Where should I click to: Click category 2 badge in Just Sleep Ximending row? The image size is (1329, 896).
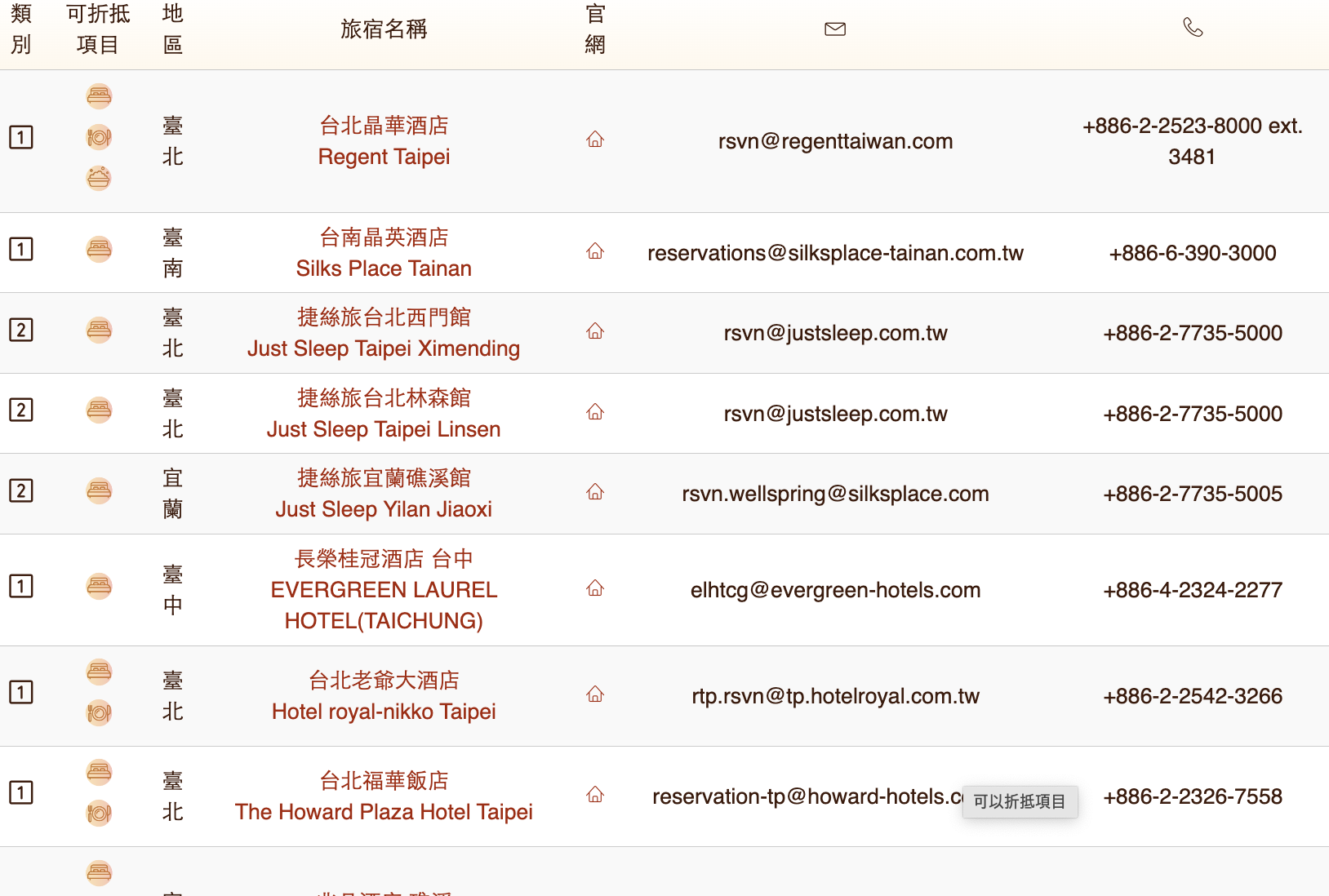21,330
